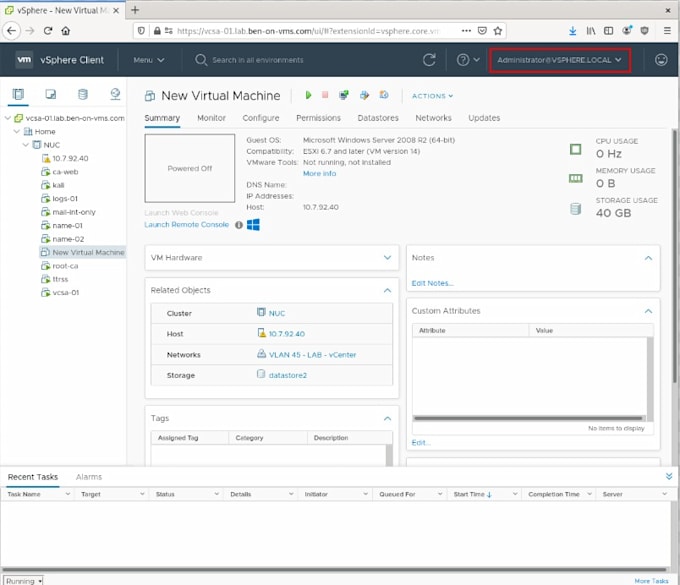Select host 10.7.92.40 in tree
680x585 pixels.
pyautogui.click(x=70, y=158)
